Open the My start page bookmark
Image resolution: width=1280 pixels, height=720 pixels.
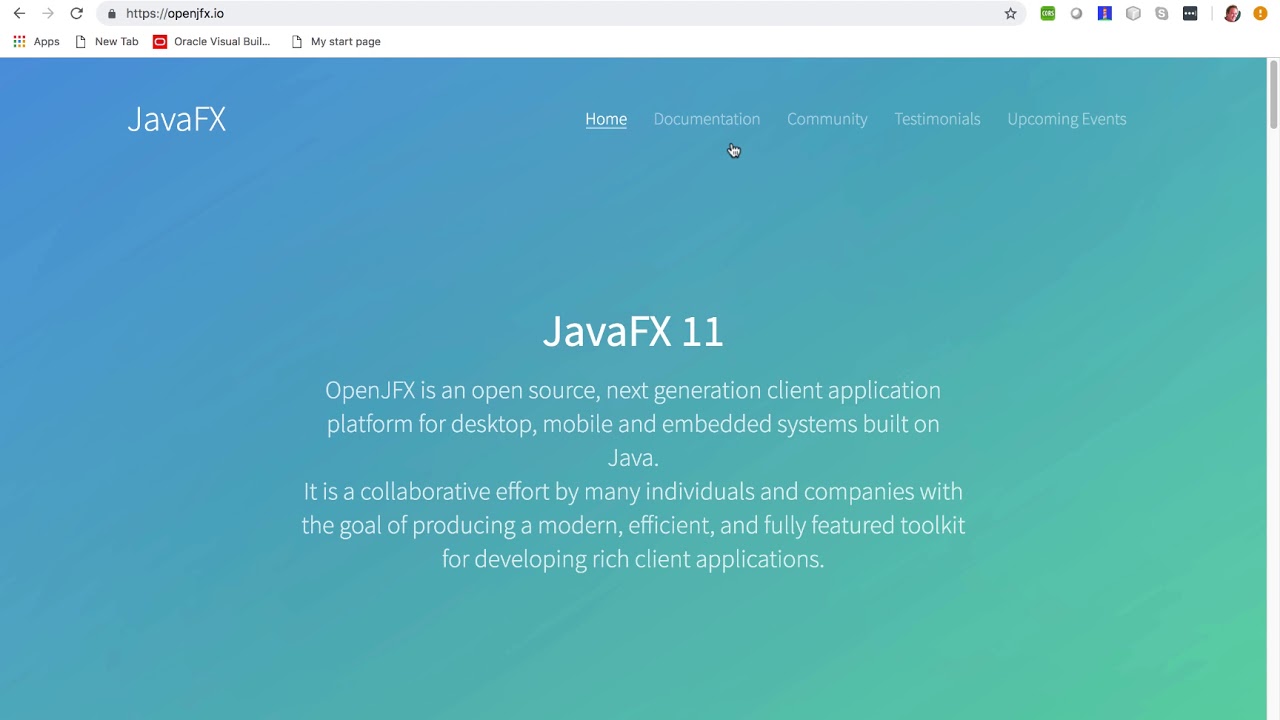pyautogui.click(x=336, y=41)
